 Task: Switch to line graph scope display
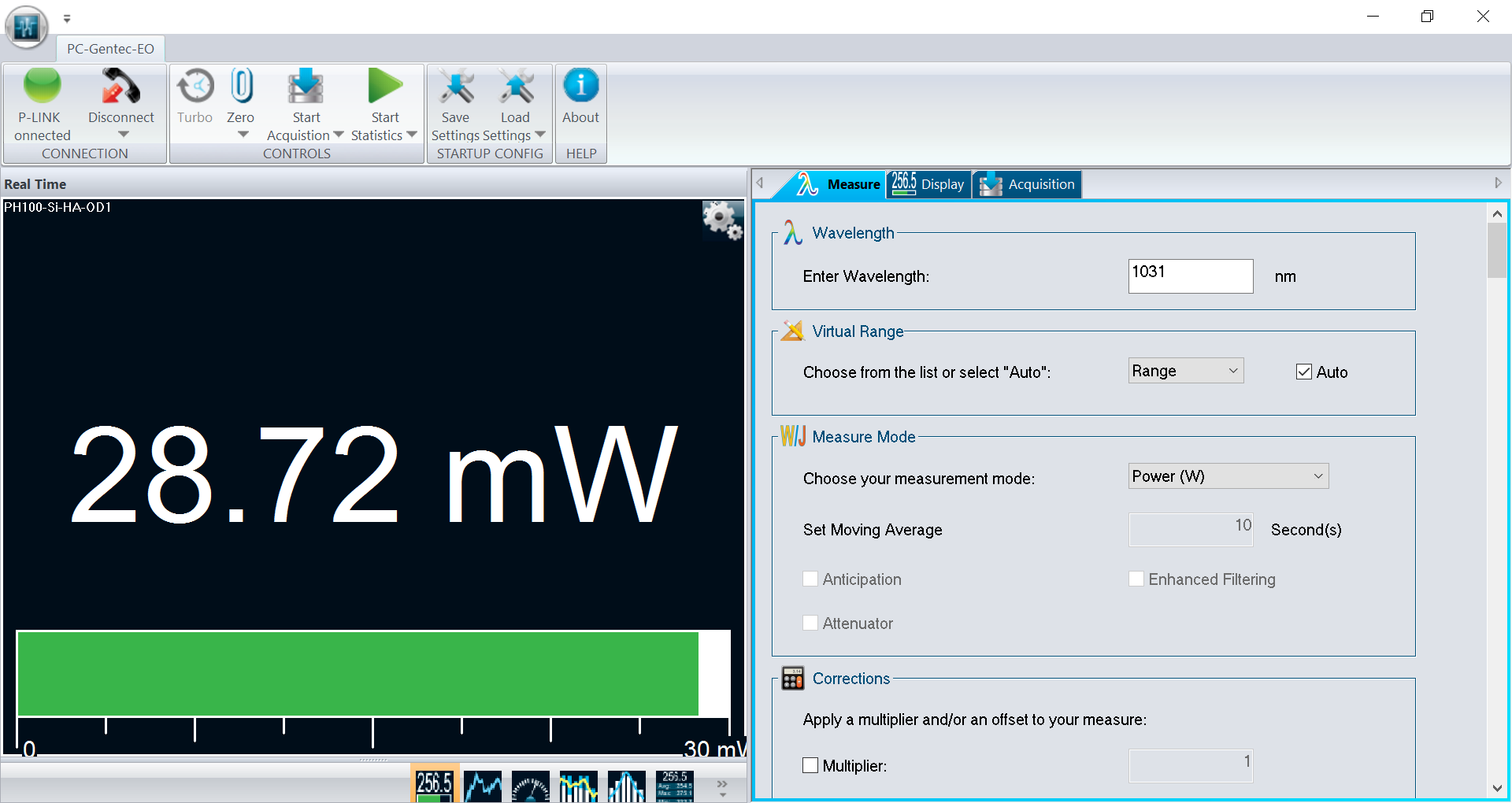click(x=483, y=786)
